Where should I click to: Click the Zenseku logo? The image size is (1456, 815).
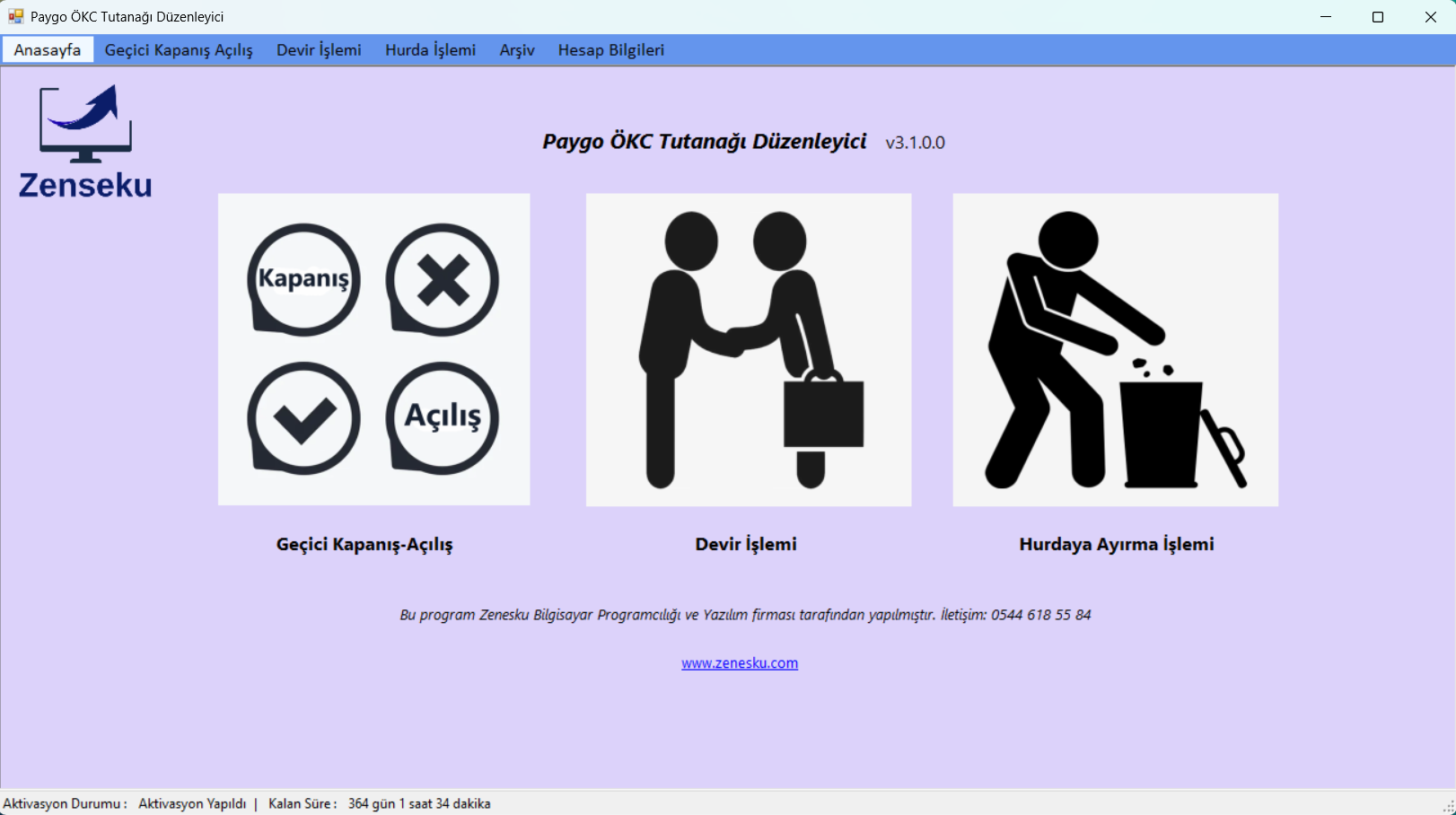click(x=85, y=142)
